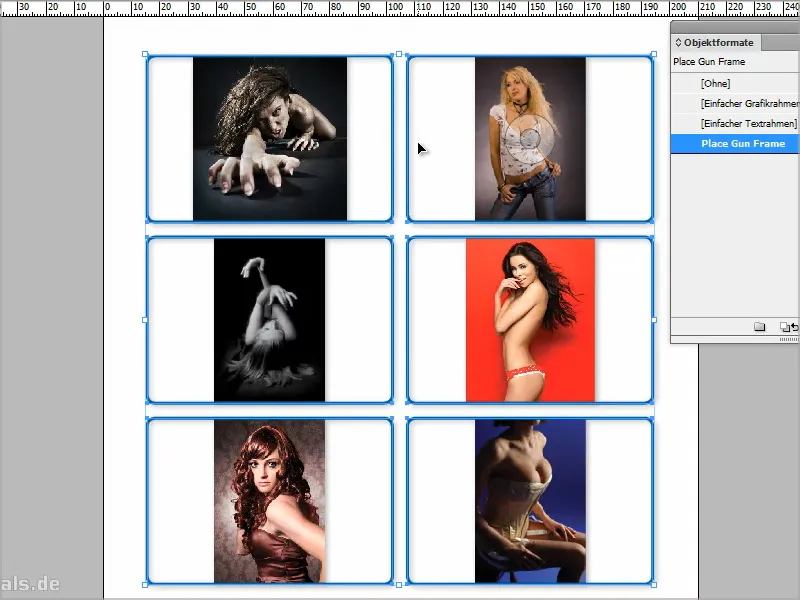This screenshot has width=800, height=600.
Task: Click the red-haired woman portrait frame
Action: coord(269,501)
